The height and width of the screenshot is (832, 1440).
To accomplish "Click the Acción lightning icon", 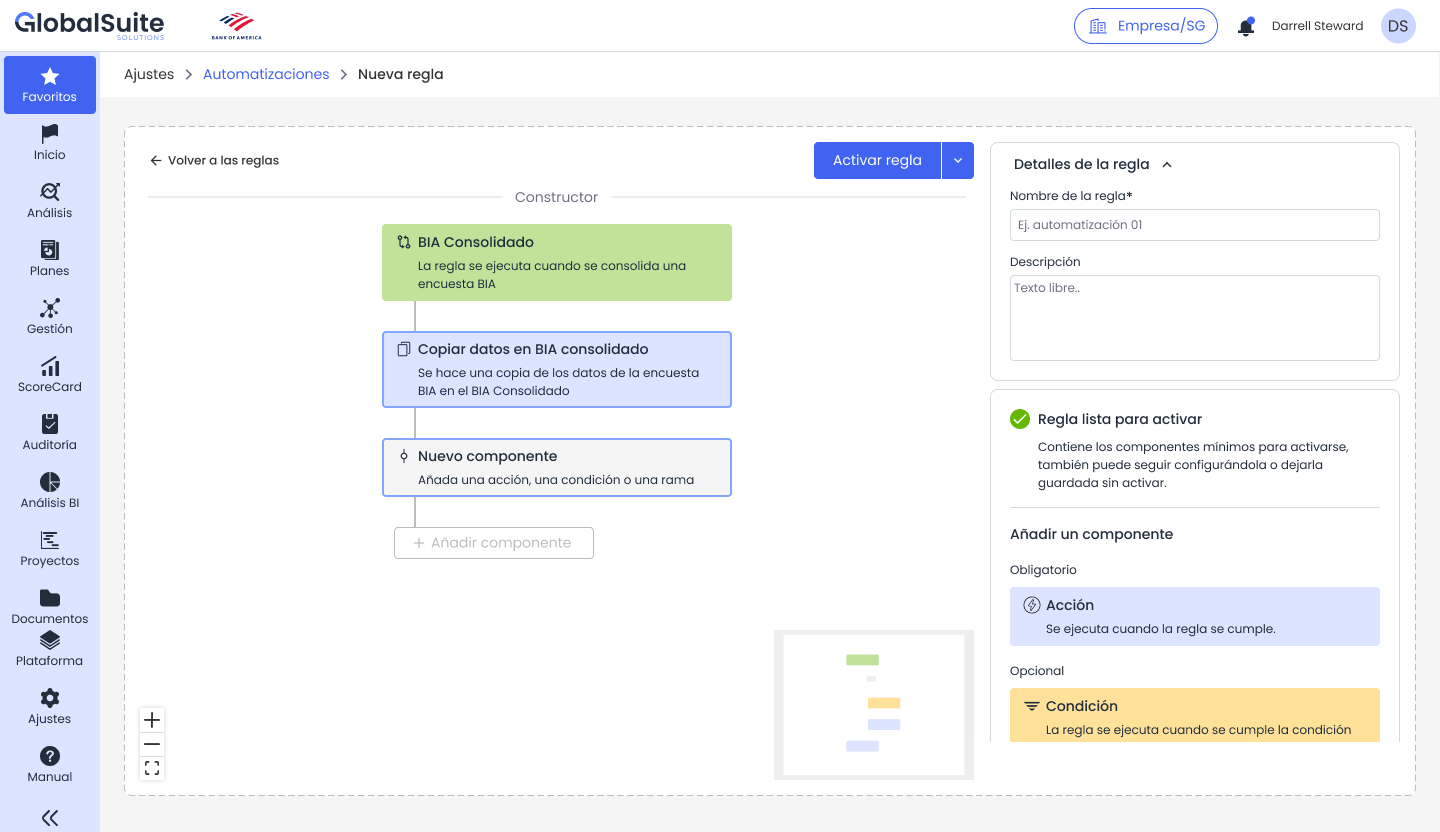I will 1032,605.
